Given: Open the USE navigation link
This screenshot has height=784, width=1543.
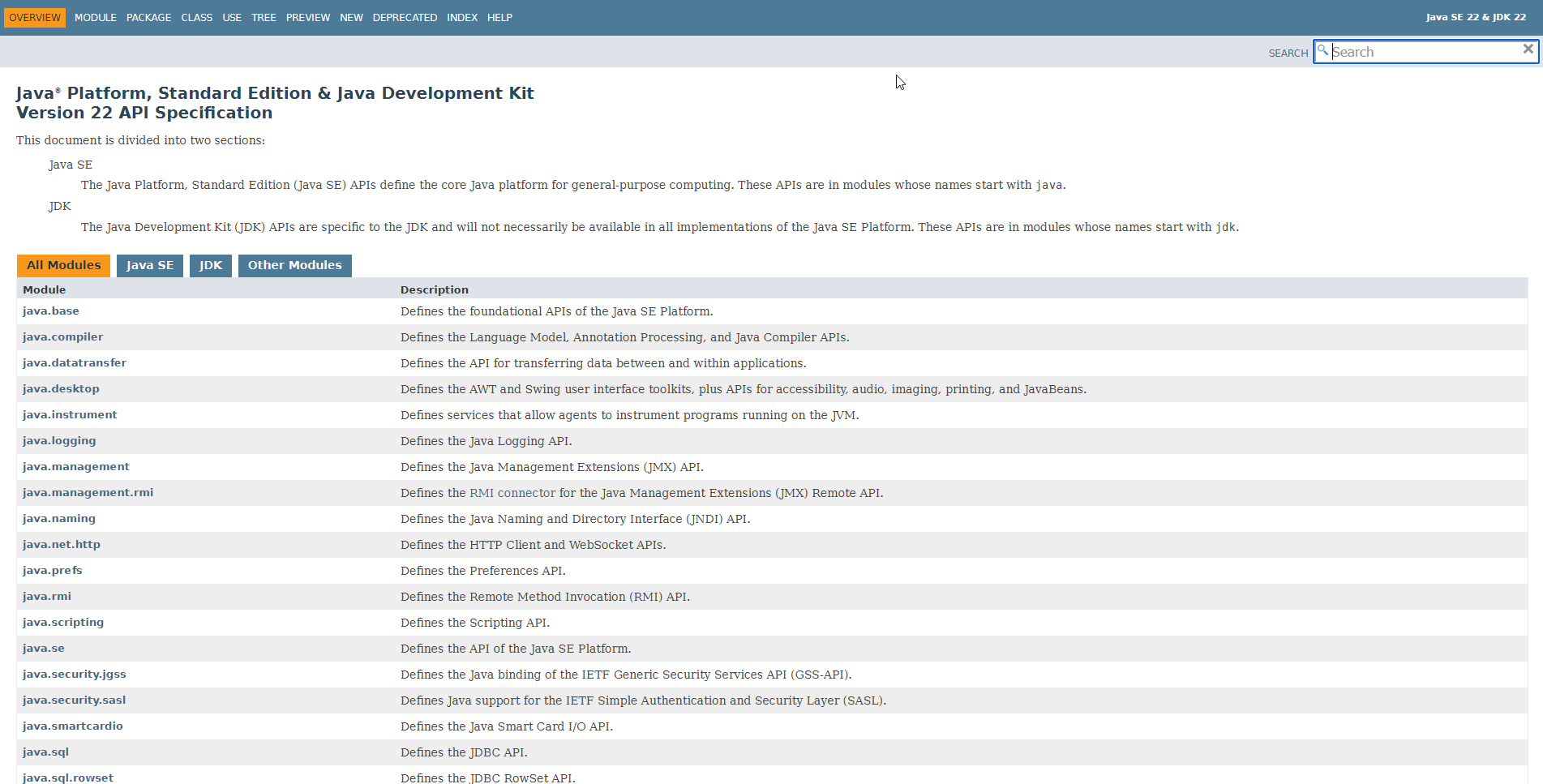Looking at the screenshot, I should point(232,18).
